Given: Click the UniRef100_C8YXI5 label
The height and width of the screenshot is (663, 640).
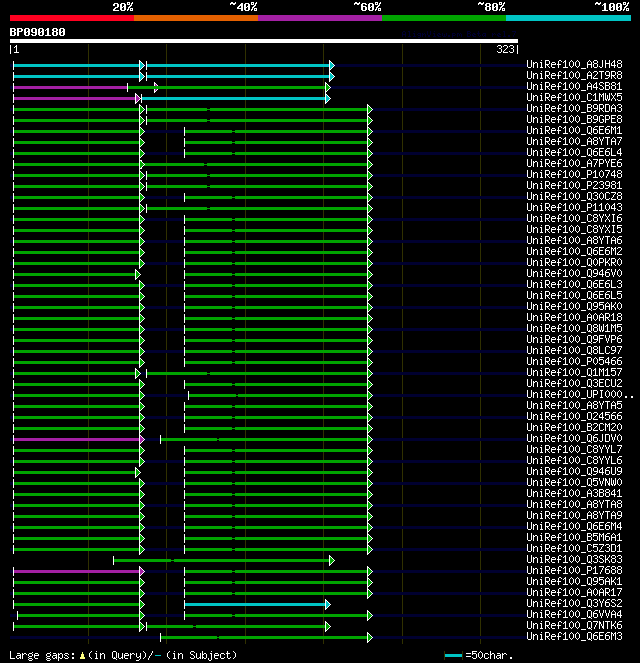Looking at the screenshot, I should coord(574,229).
